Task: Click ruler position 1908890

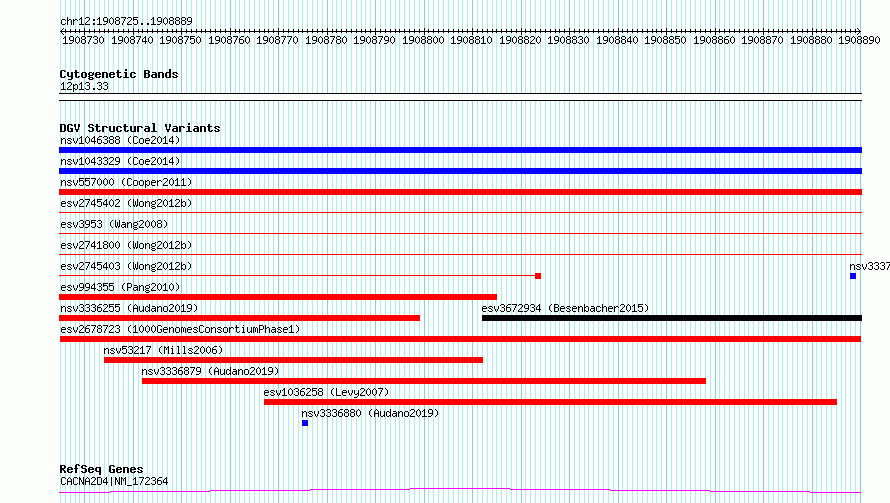Action: tap(859, 40)
